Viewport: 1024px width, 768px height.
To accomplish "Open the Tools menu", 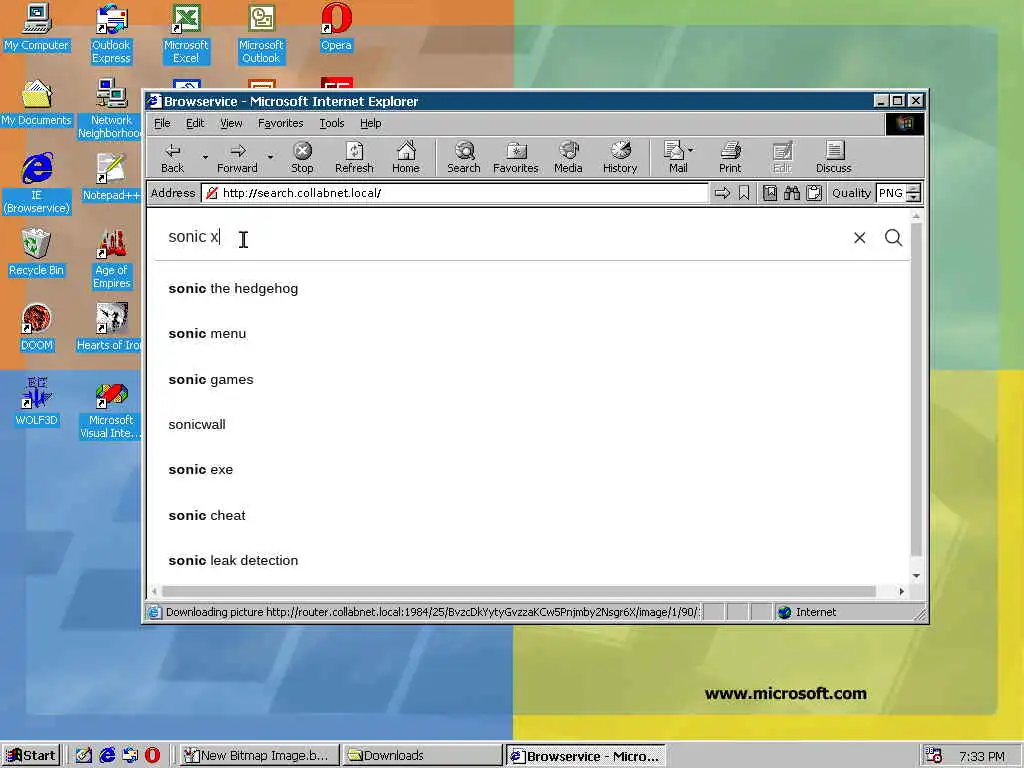I will pyautogui.click(x=331, y=123).
